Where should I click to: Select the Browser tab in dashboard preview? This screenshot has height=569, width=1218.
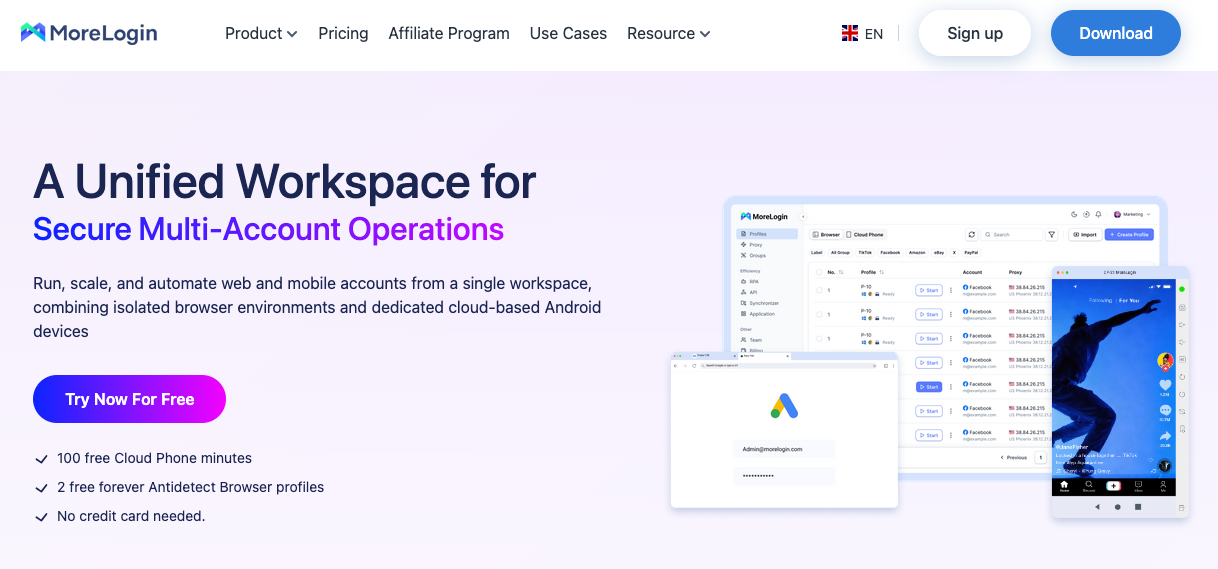pyautogui.click(x=826, y=234)
